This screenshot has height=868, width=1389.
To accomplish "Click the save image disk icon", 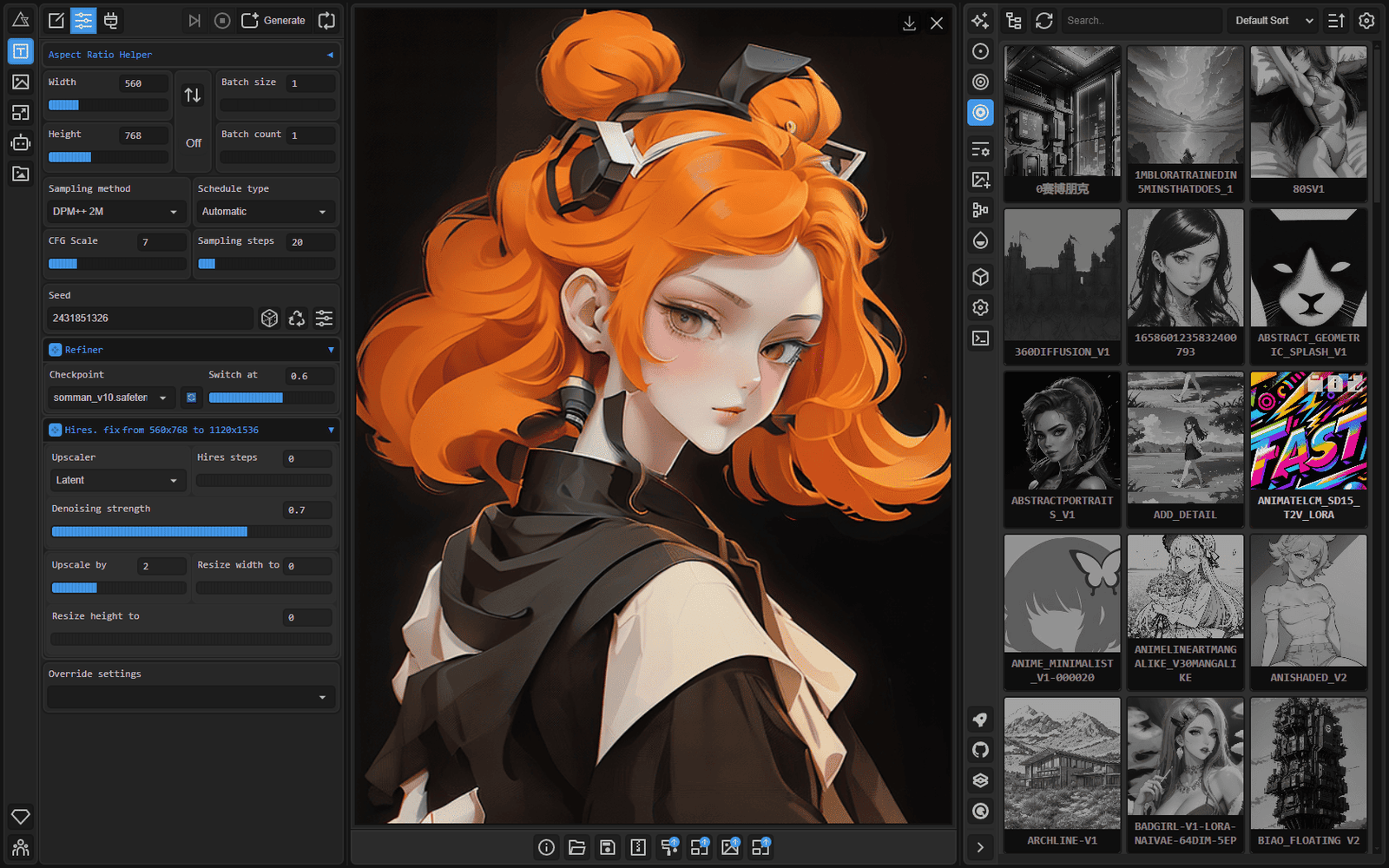I will [608, 847].
